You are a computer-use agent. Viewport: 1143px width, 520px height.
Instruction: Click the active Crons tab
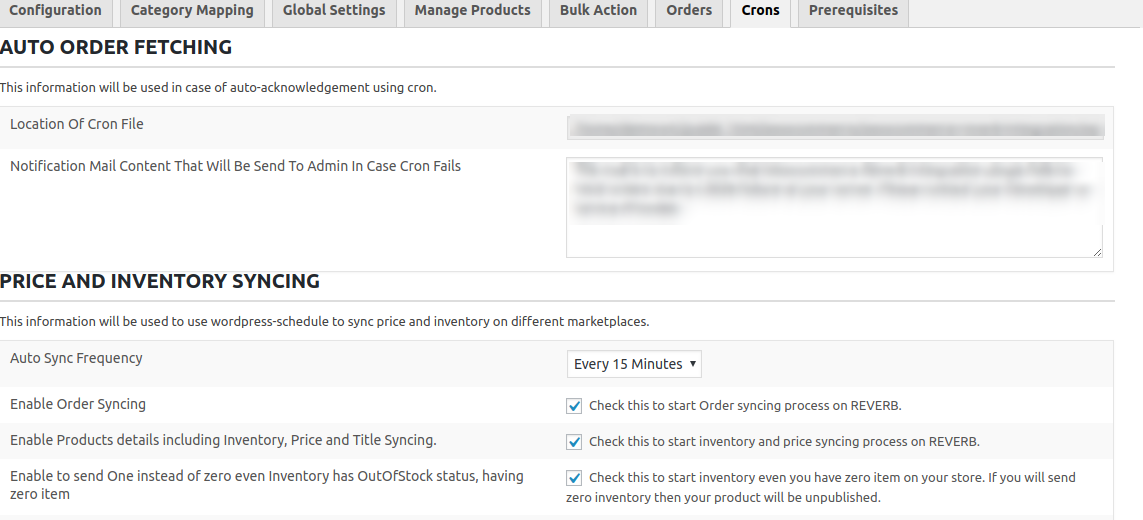(x=760, y=11)
